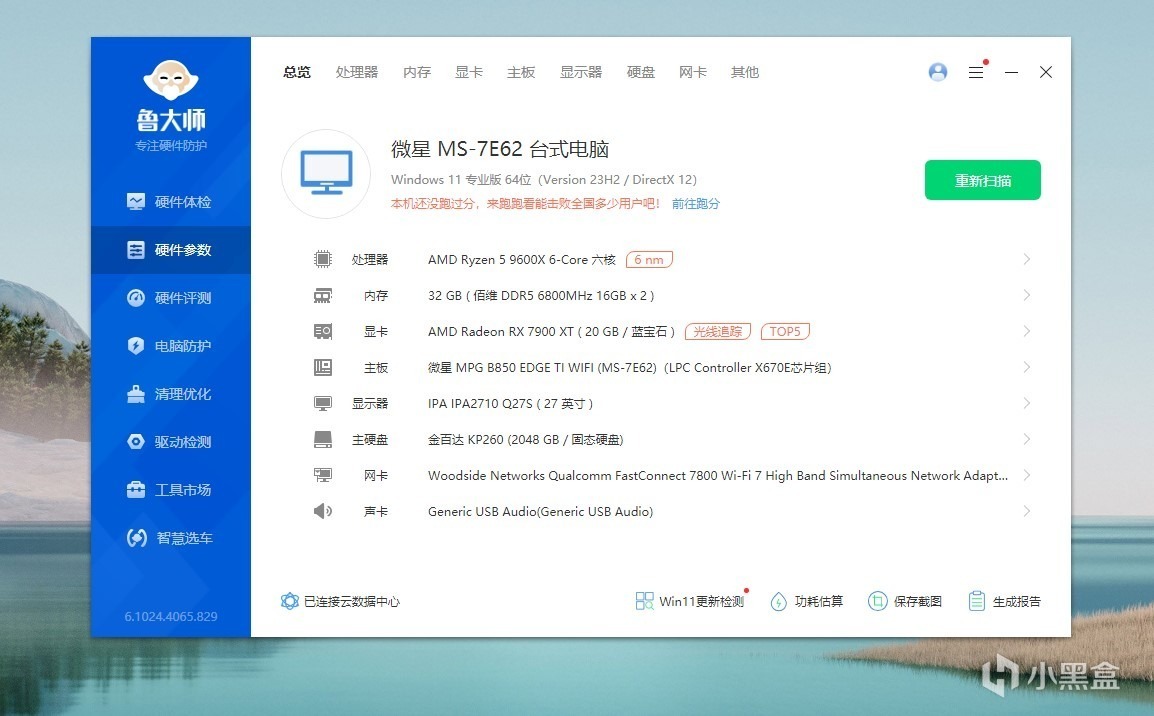
Task: Click the 显卡 graphics card icon
Action: click(x=322, y=331)
